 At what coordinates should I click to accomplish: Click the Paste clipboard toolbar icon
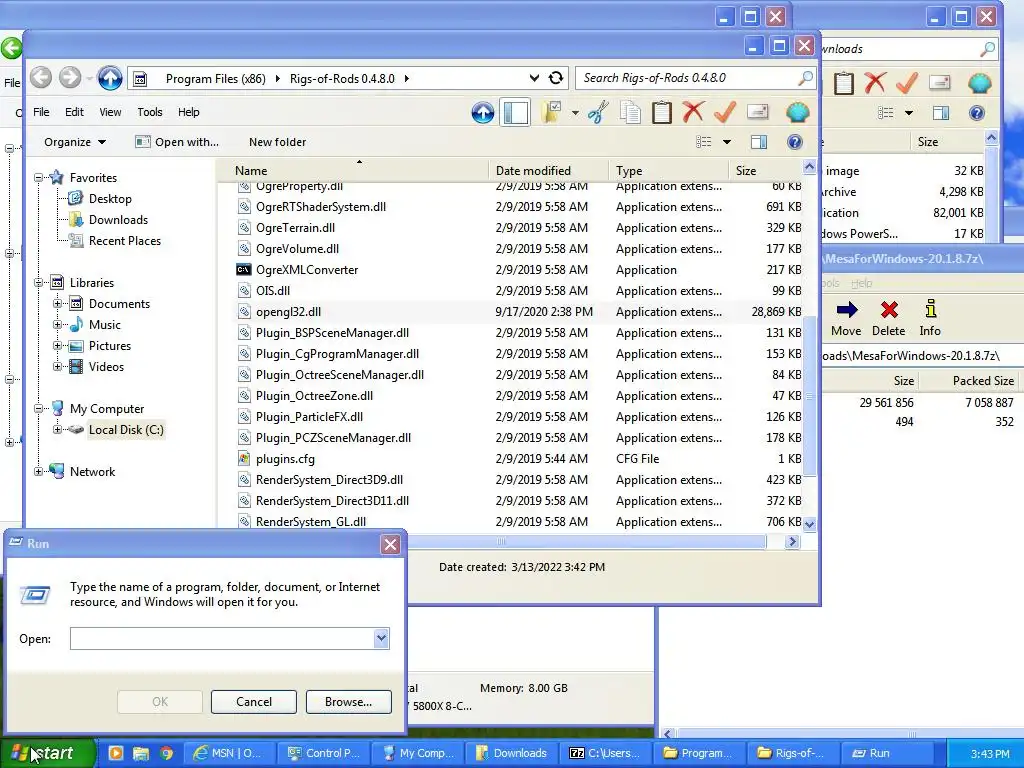pyautogui.click(x=662, y=112)
